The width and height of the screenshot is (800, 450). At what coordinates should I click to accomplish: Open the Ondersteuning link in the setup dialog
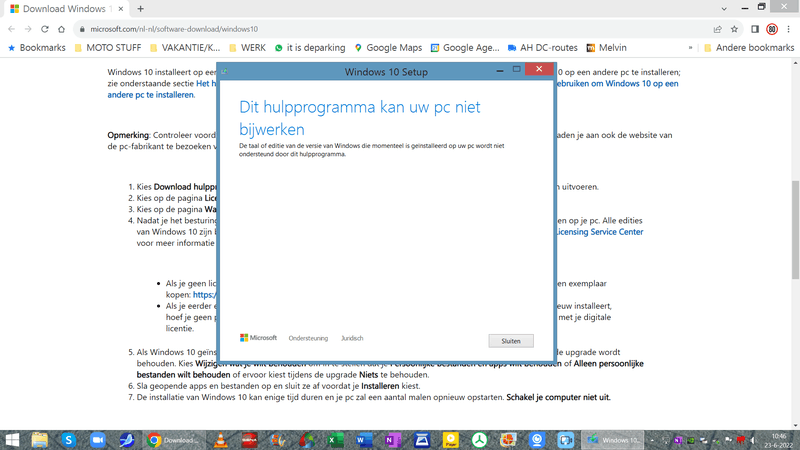point(308,338)
